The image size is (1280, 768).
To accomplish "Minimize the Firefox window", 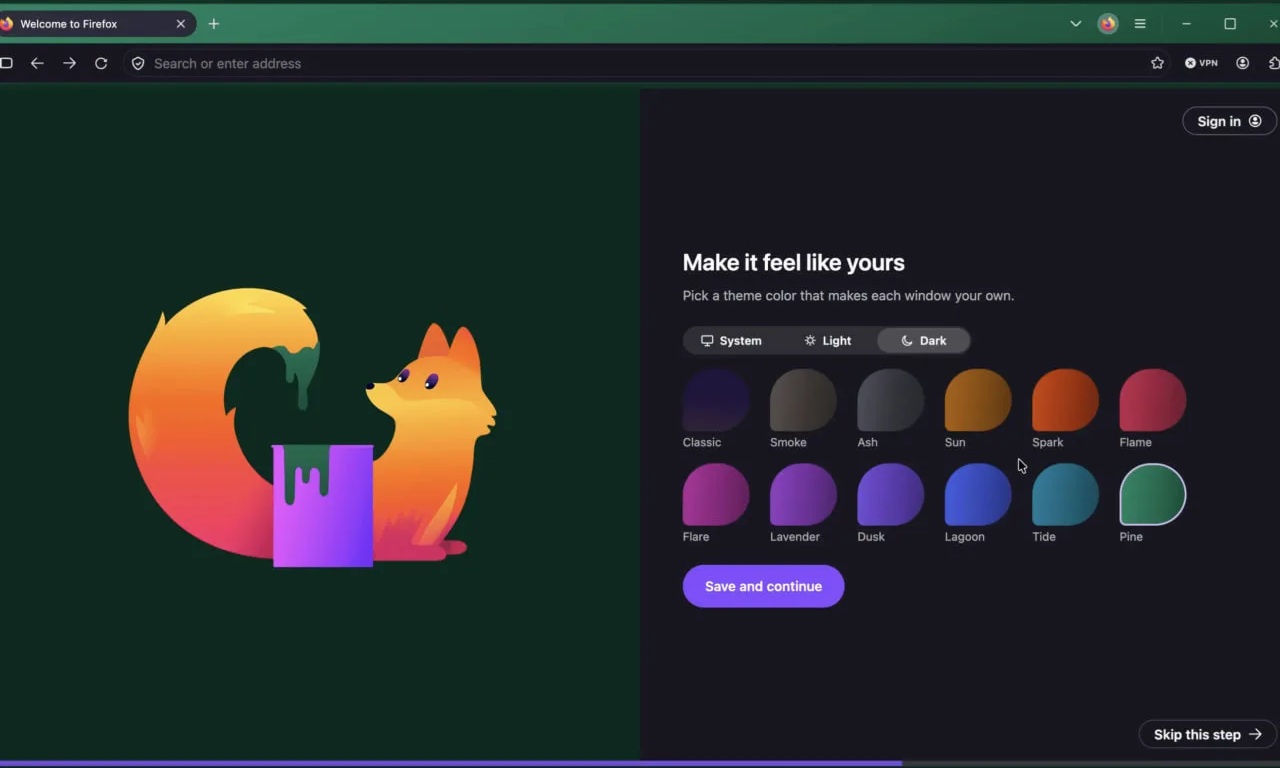I will [1186, 24].
